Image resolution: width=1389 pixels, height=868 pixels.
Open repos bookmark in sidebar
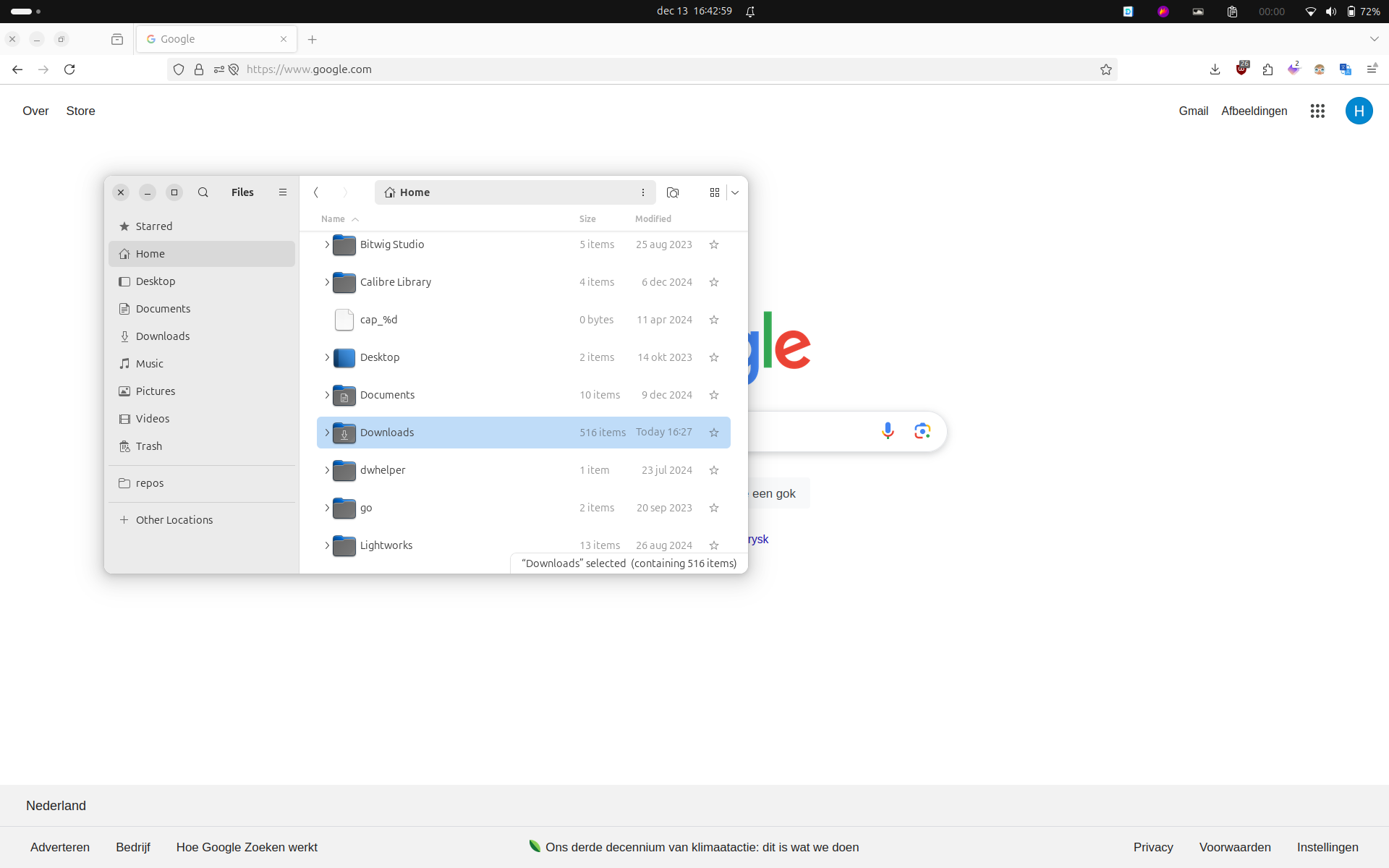click(202, 483)
